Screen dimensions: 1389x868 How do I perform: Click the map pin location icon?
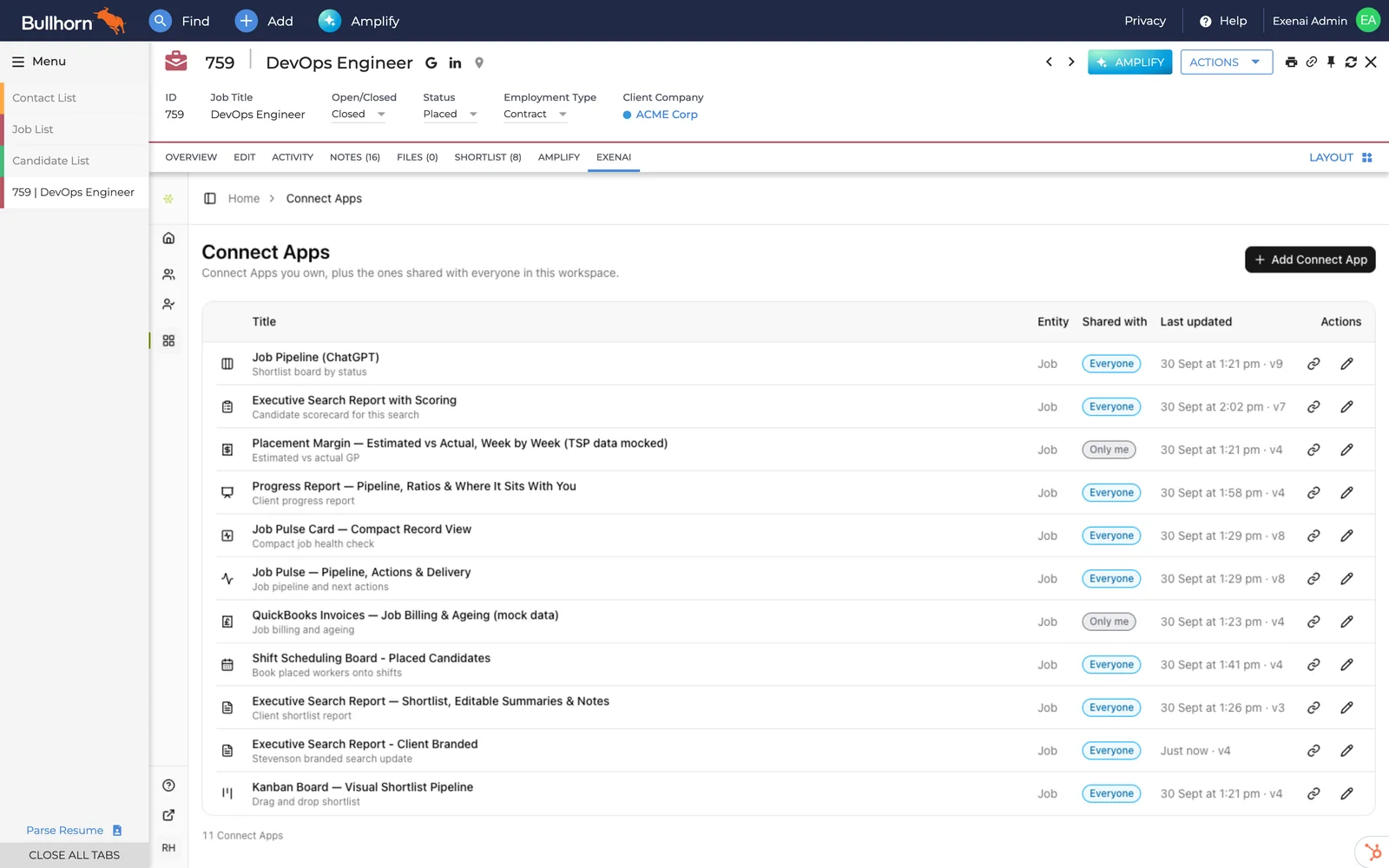(x=479, y=62)
